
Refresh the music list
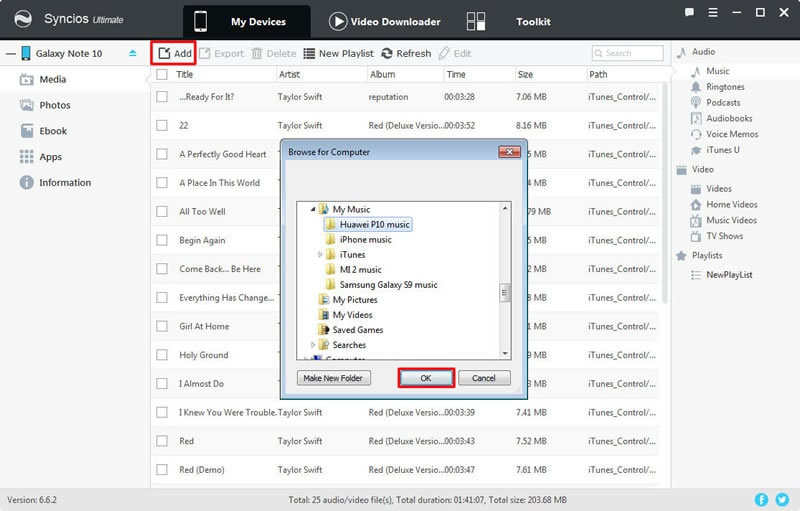click(x=406, y=53)
